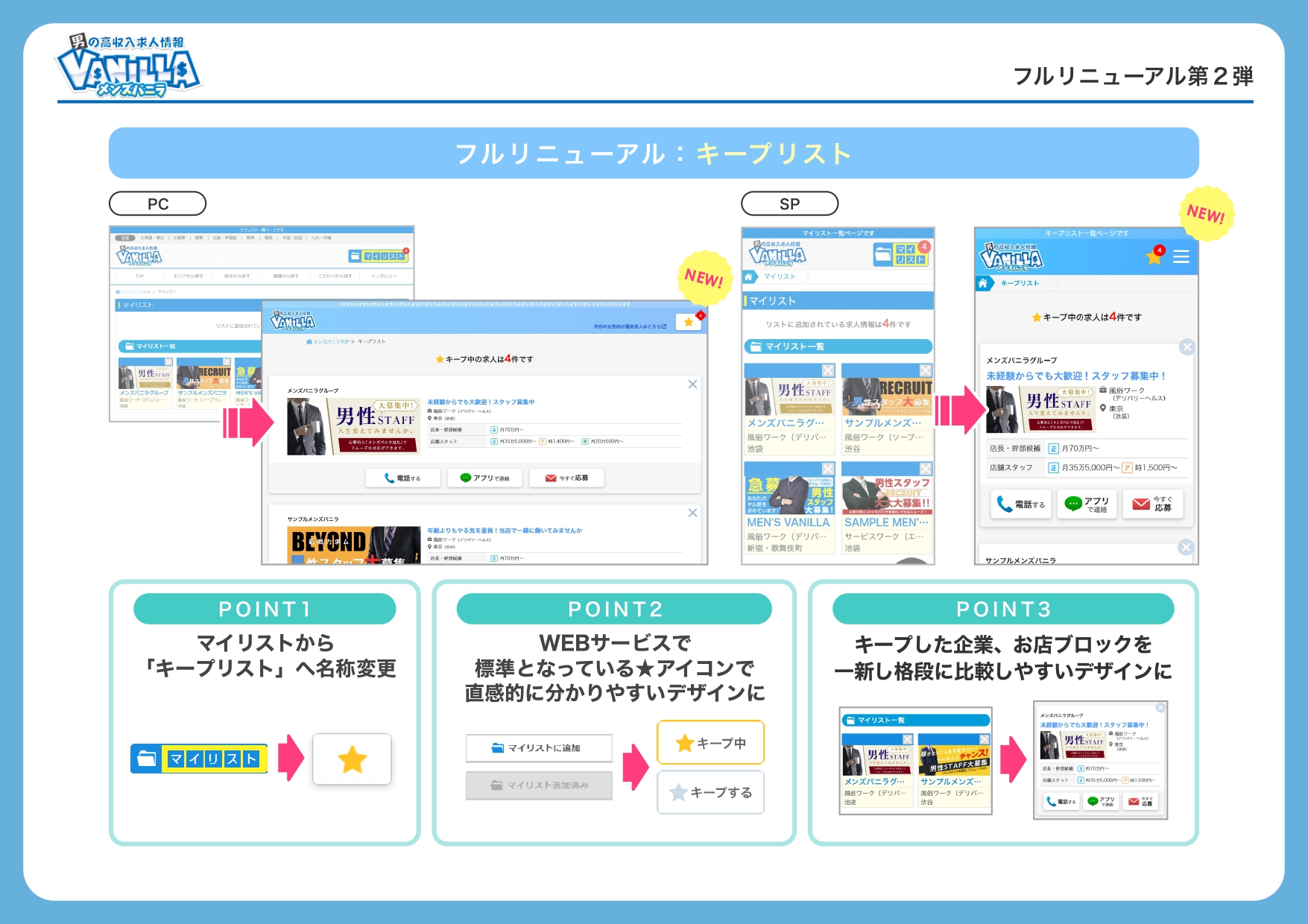Image resolution: width=1308 pixels, height=924 pixels.
Task: Remove RECRUIT card in old SP マイリスト
Action: point(925,370)
